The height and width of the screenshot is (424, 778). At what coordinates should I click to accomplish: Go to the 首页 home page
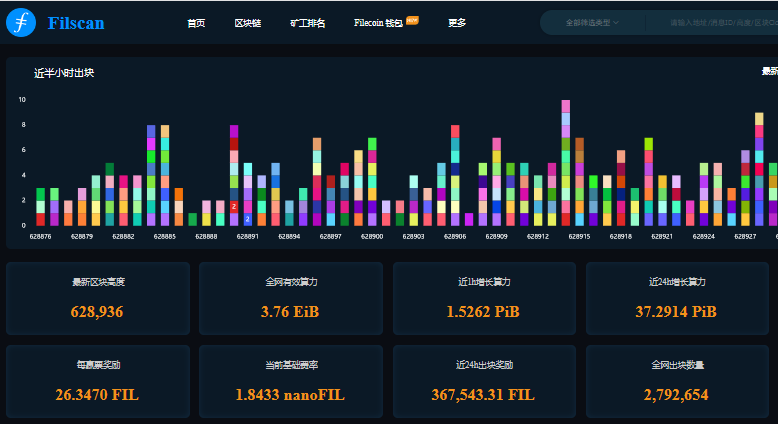pos(196,23)
